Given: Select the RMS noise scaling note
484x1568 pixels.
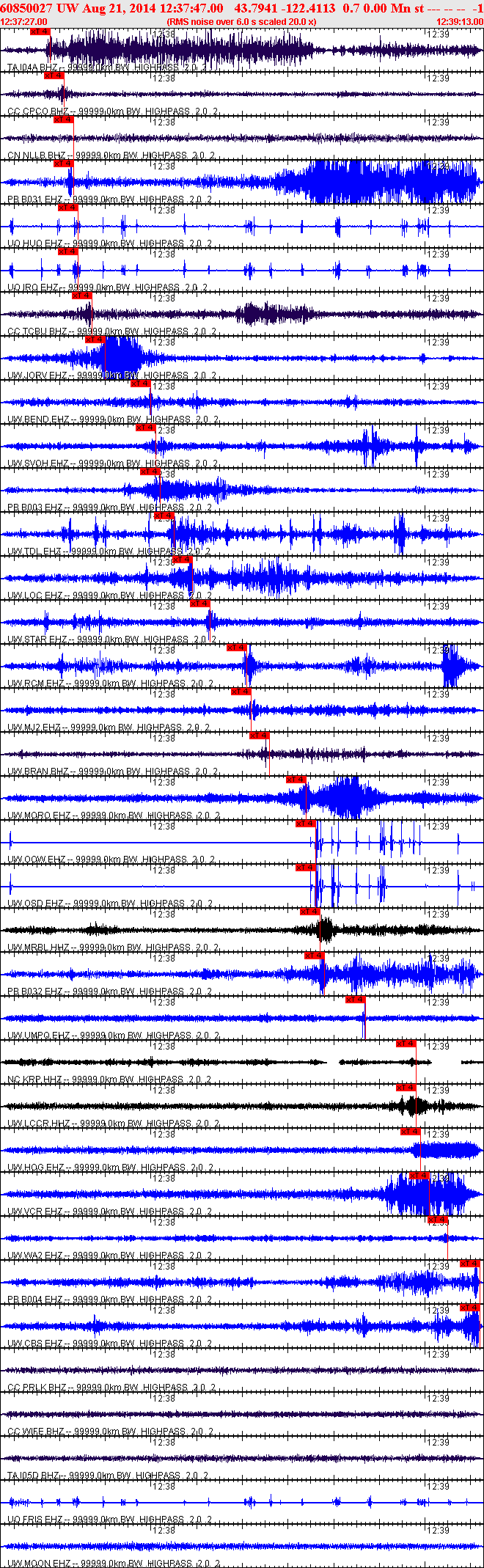Looking at the screenshot, I should pyautogui.click(x=241, y=22).
